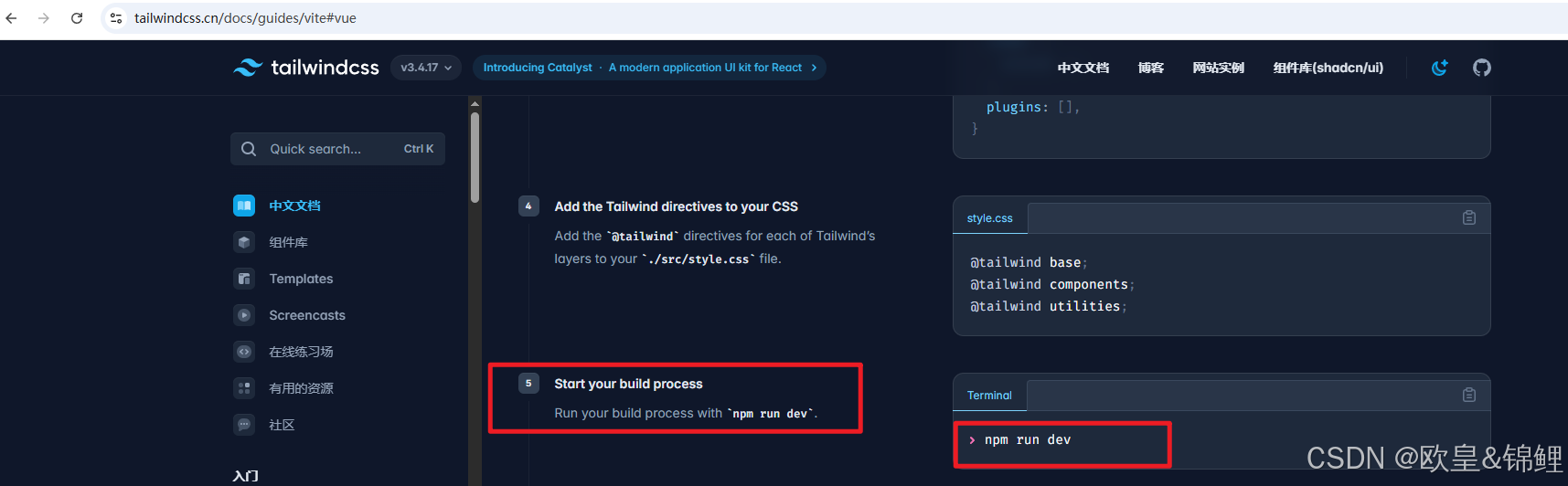Open 博客 in top navigation
The image size is (1568, 486).
pos(1151,68)
